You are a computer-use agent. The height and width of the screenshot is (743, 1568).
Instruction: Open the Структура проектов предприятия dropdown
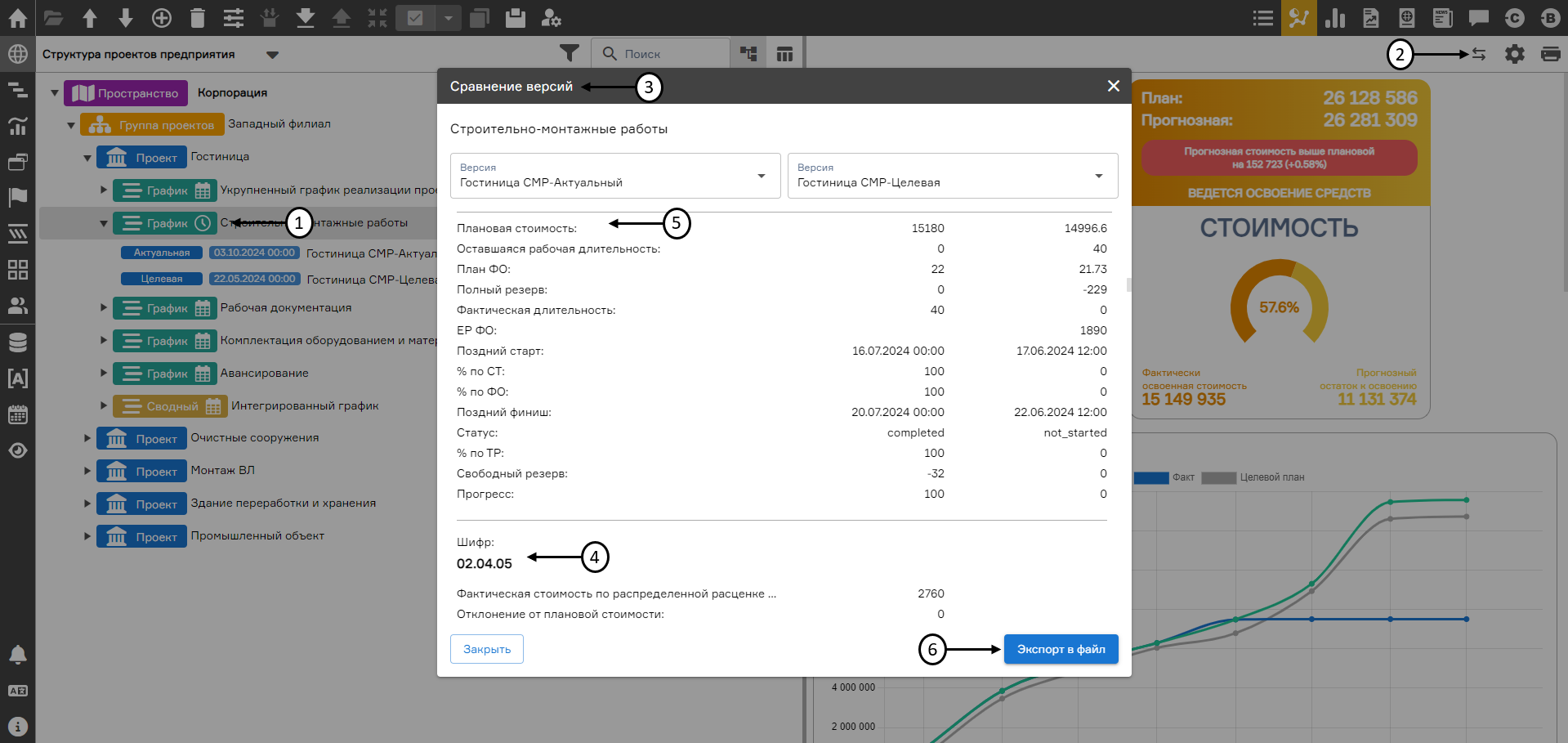point(272,55)
